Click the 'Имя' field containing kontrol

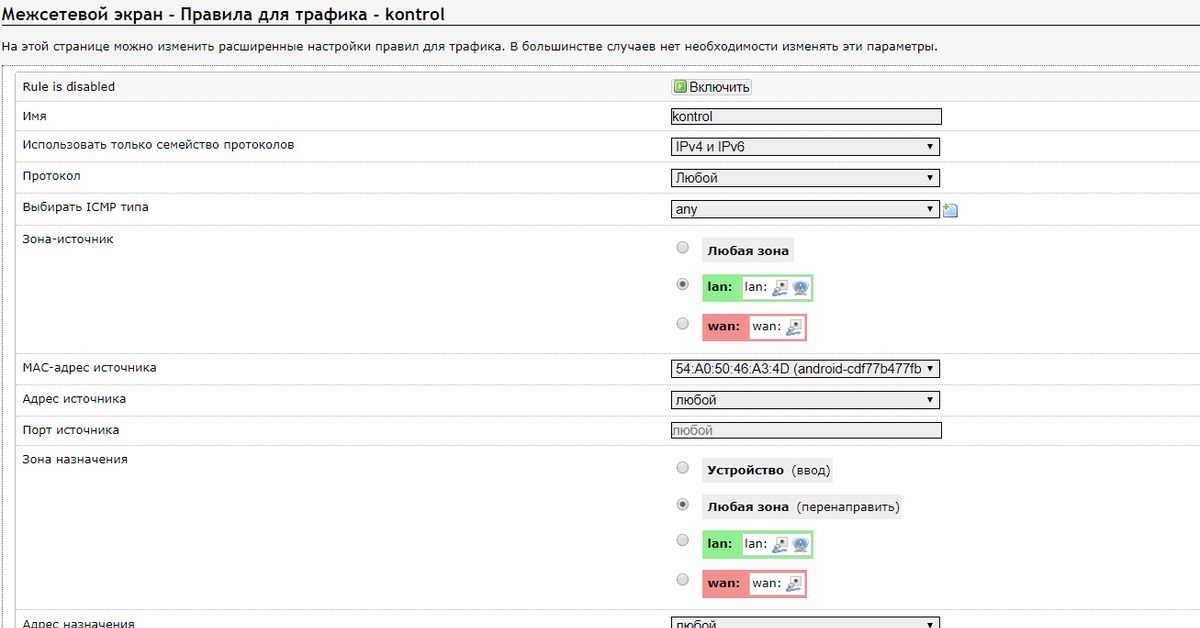pos(806,117)
